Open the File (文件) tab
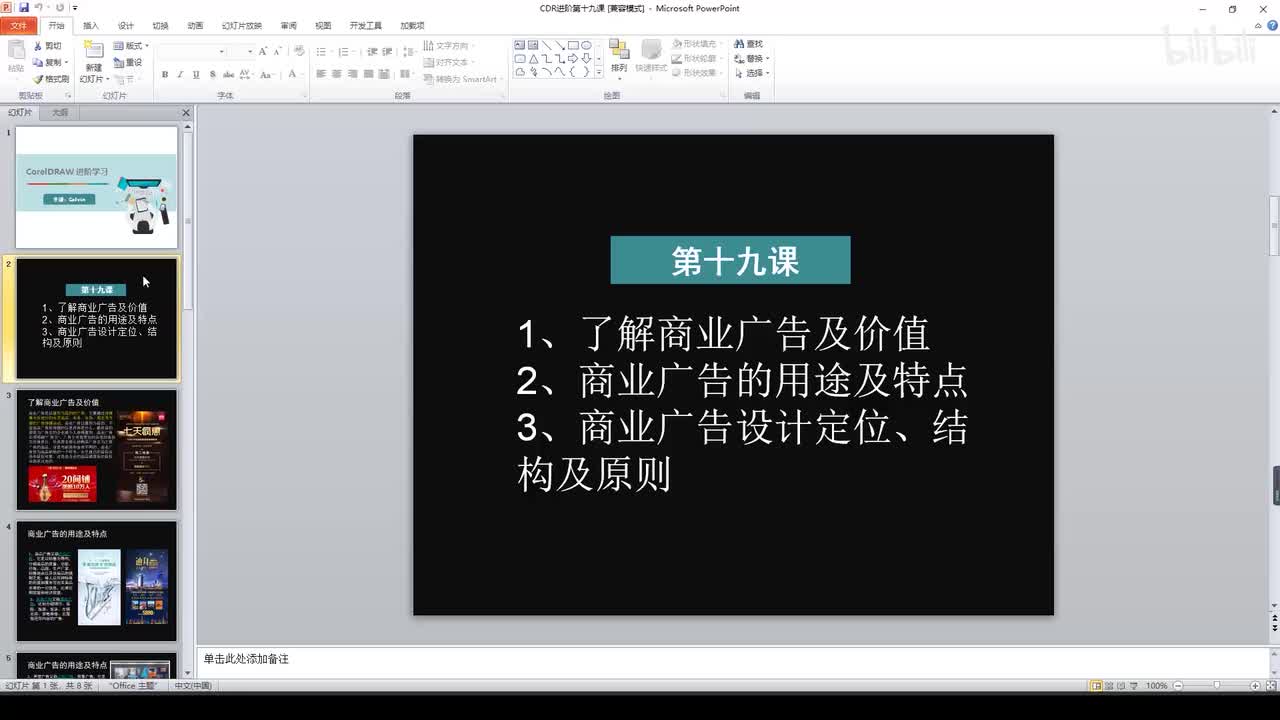The height and width of the screenshot is (720, 1280). tap(19, 26)
